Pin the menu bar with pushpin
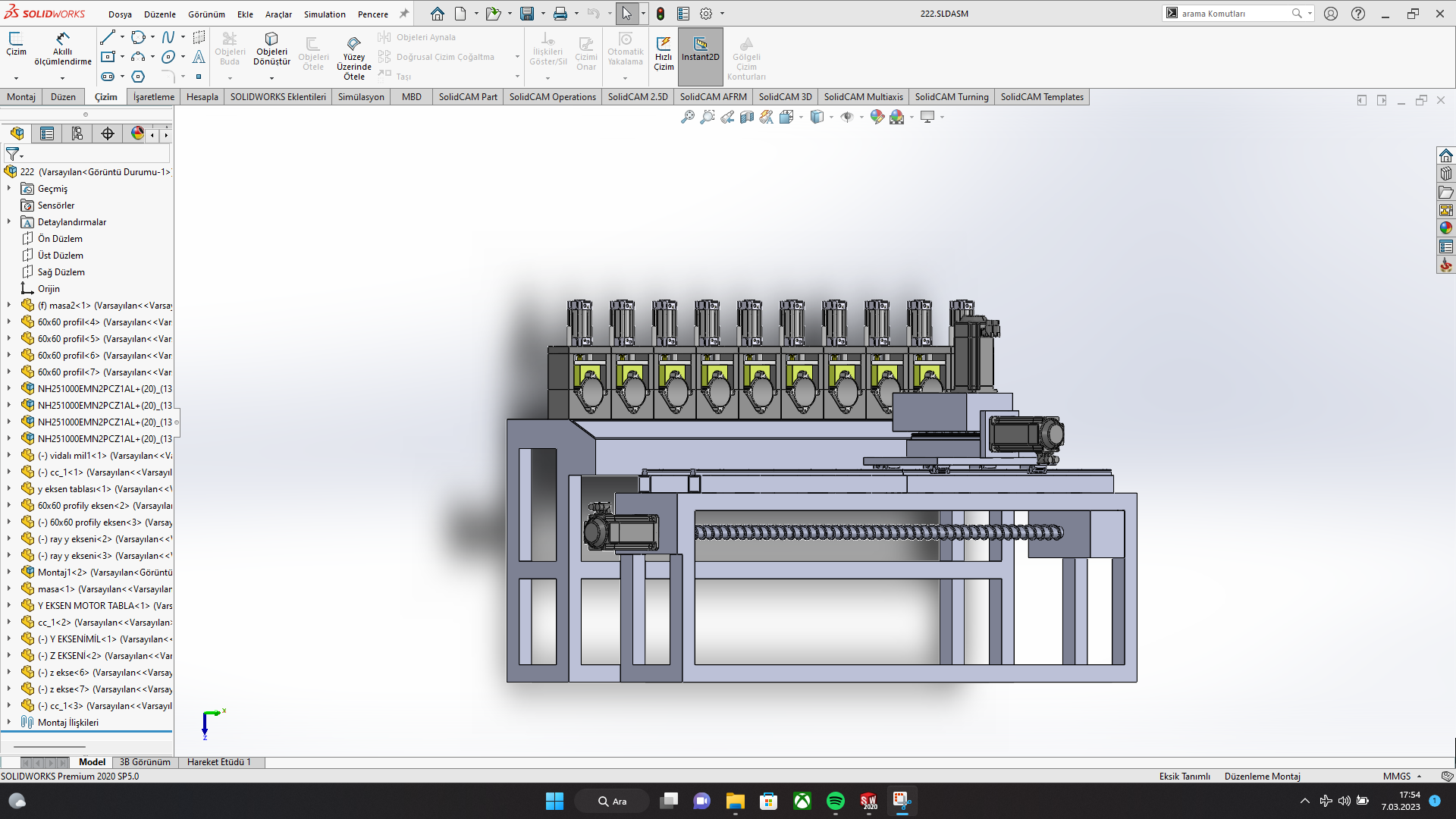 pyautogui.click(x=404, y=14)
